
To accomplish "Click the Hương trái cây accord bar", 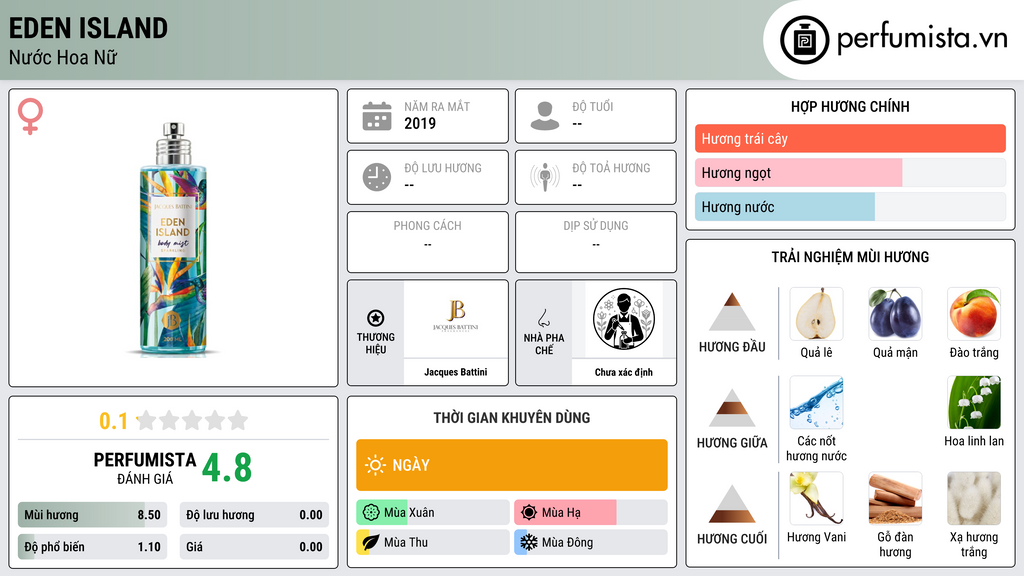I will pyautogui.click(x=850, y=138).
